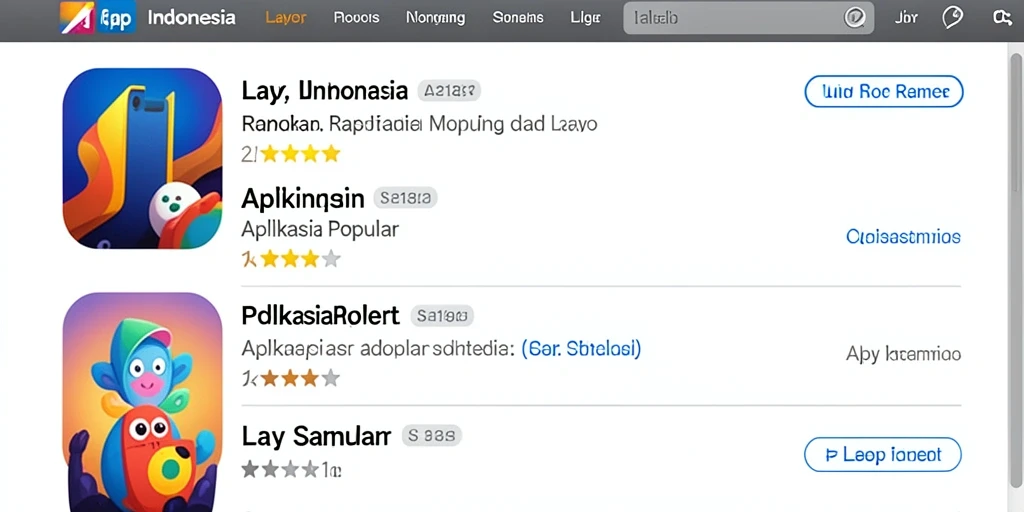1024x512 pixels.
Task: Open the Nonqrnig menu item
Action: tap(436, 18)
